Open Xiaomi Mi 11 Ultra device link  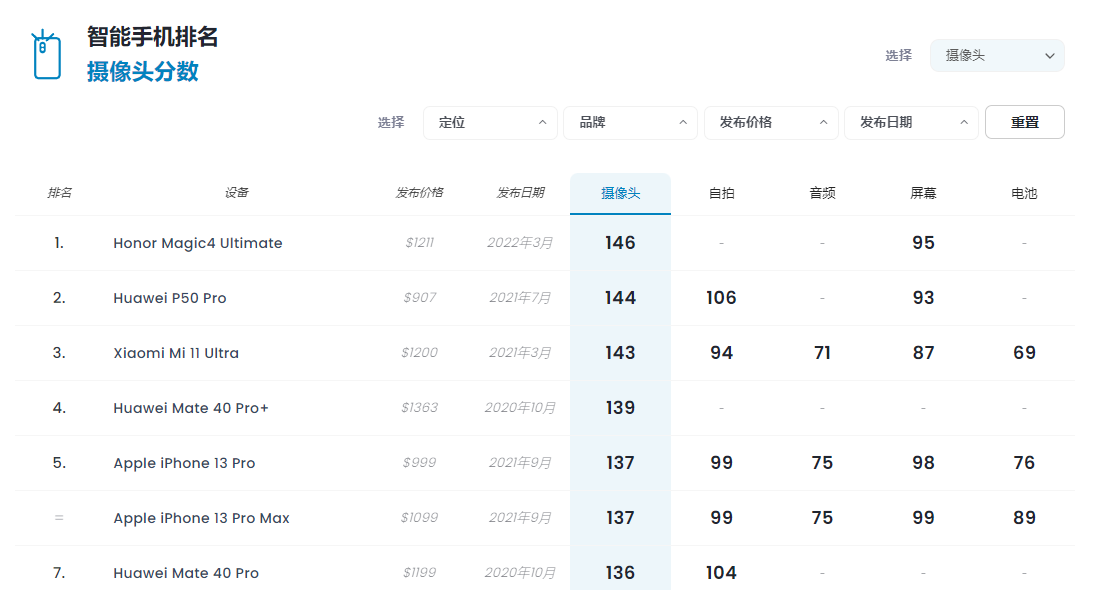[x=176, y=353]
